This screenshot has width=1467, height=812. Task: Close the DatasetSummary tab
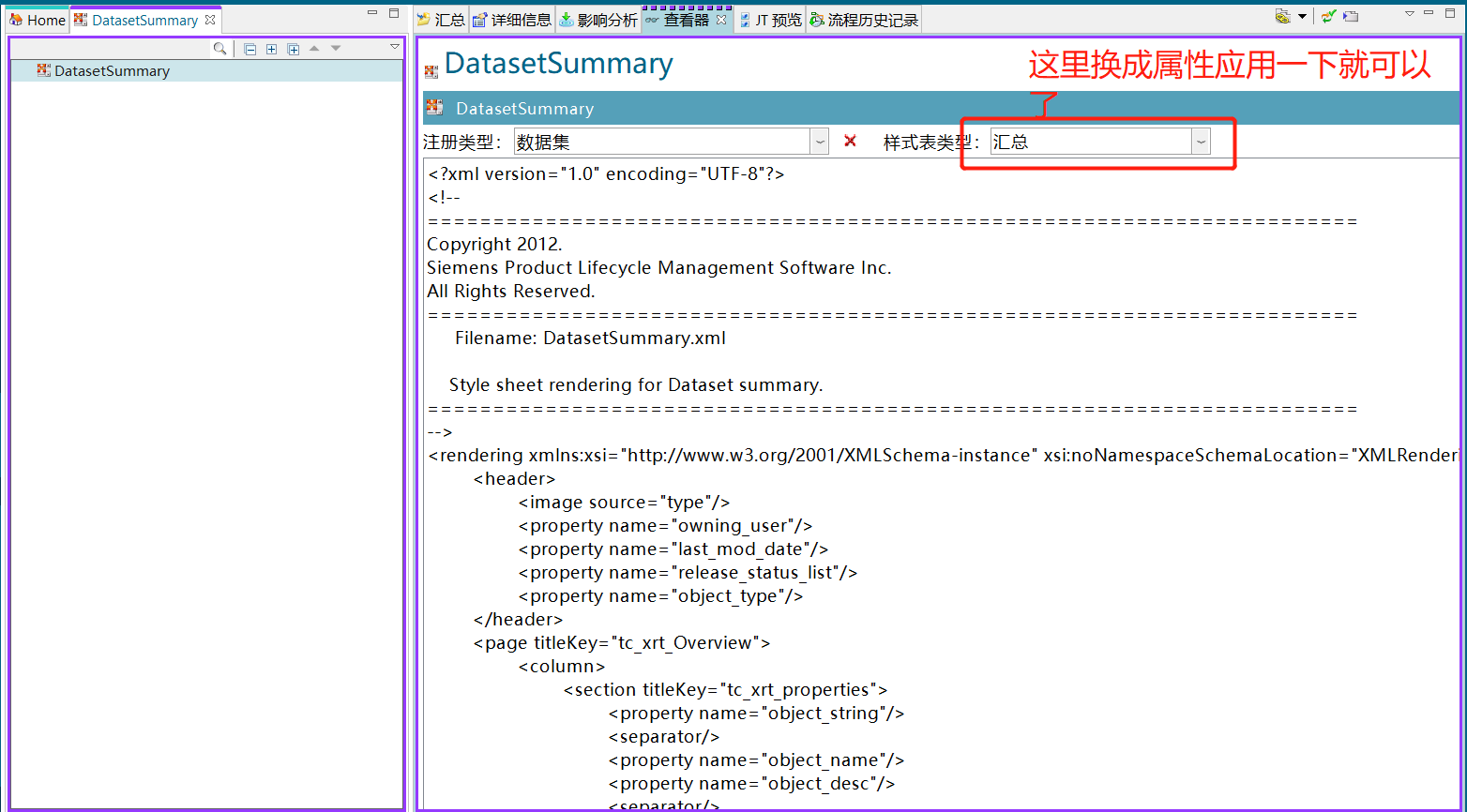(x=210, y=20)
